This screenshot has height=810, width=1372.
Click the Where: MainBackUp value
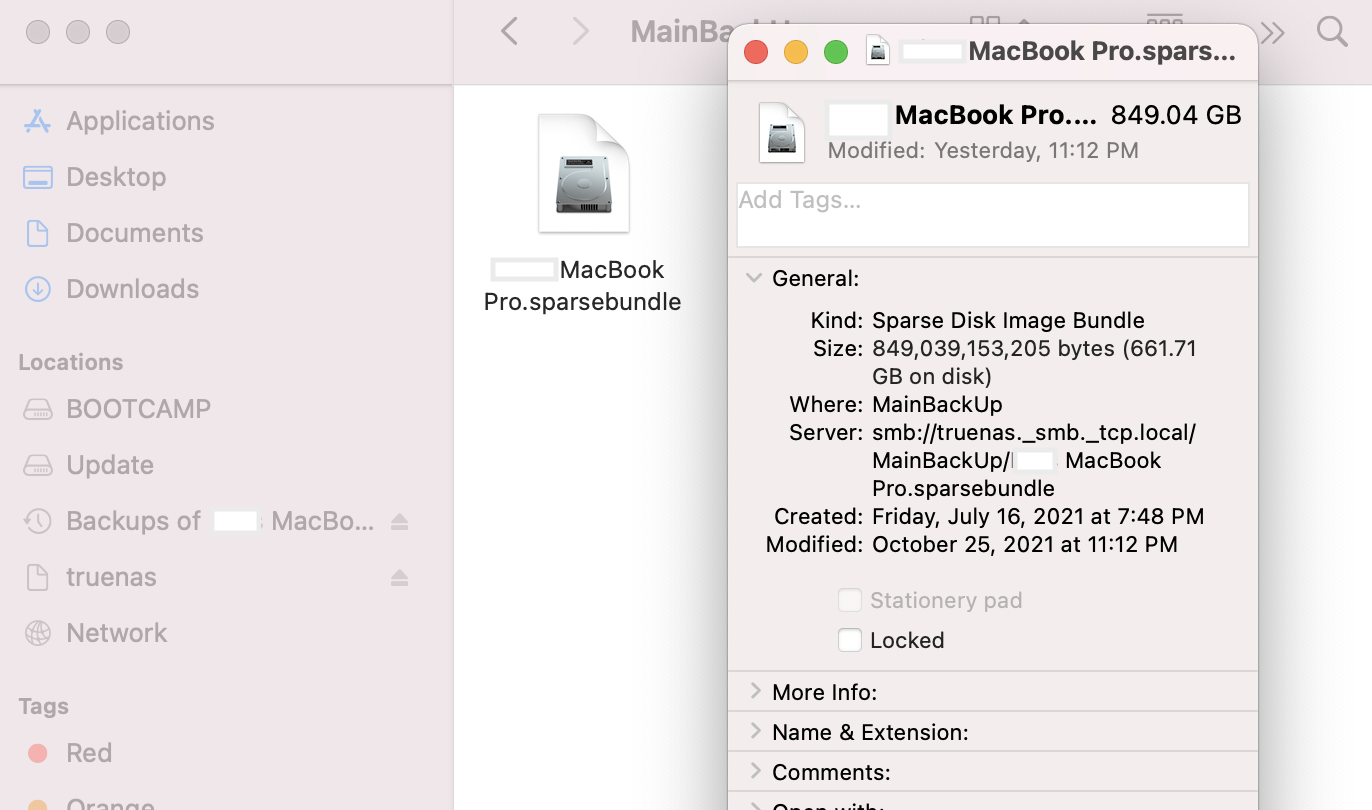(x=937, y=405)
